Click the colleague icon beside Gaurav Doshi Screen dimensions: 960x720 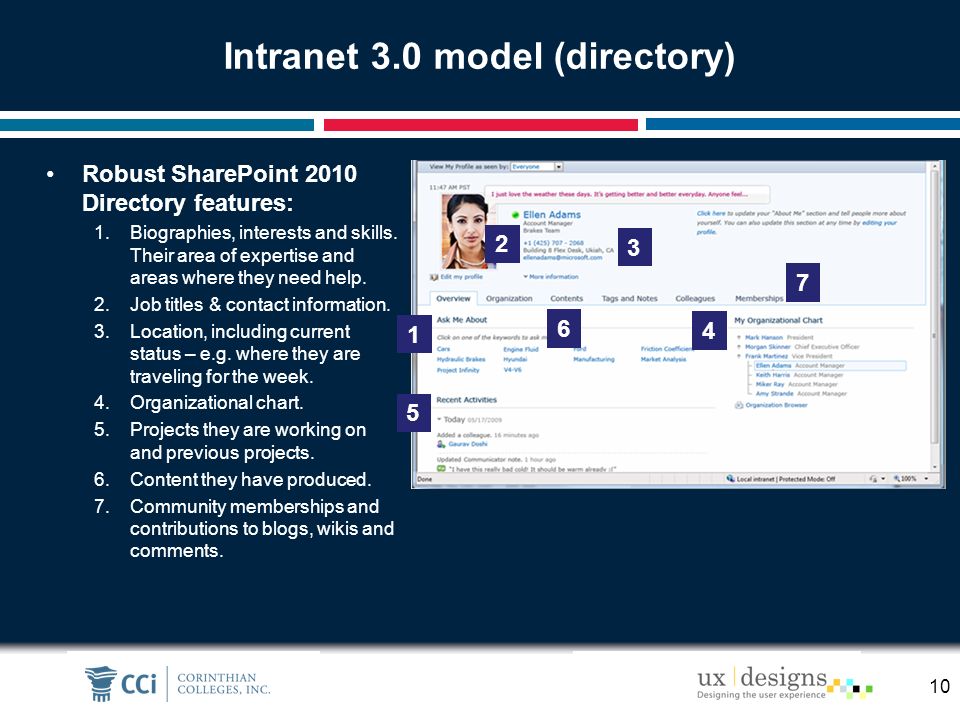click(441, 444)
